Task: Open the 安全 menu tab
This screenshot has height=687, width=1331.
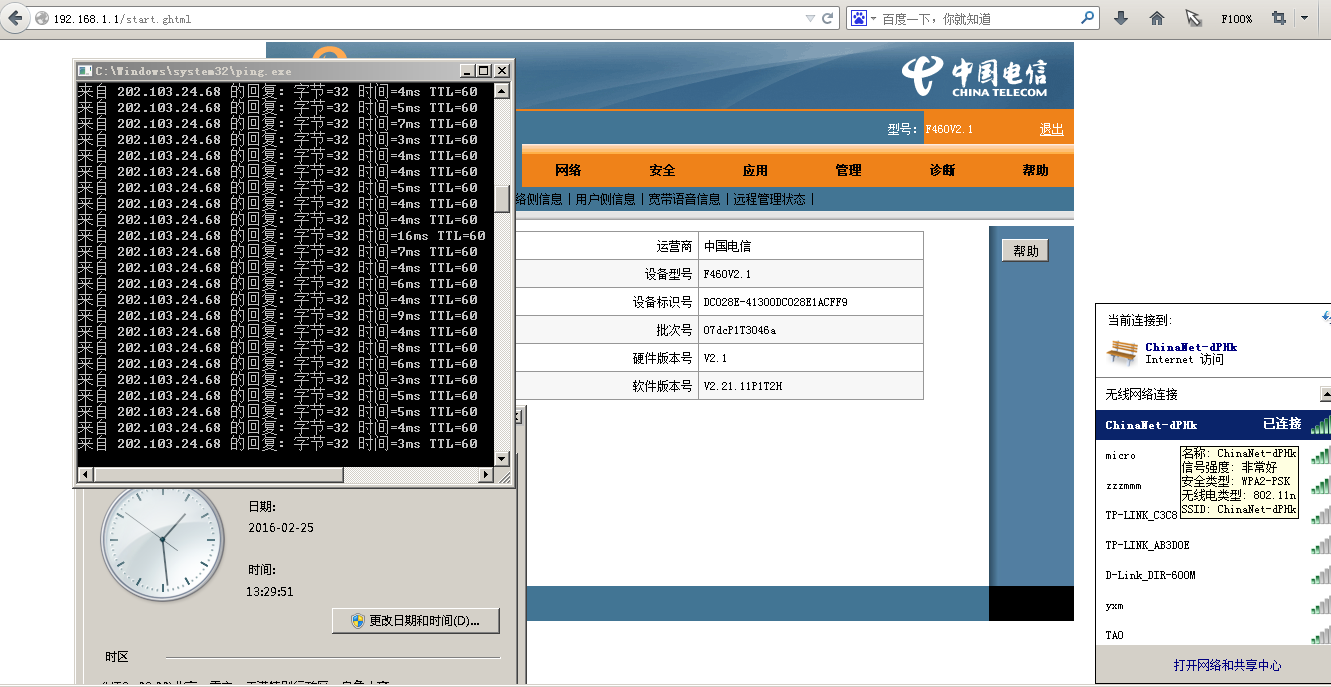Action: [x=662, y=170]
